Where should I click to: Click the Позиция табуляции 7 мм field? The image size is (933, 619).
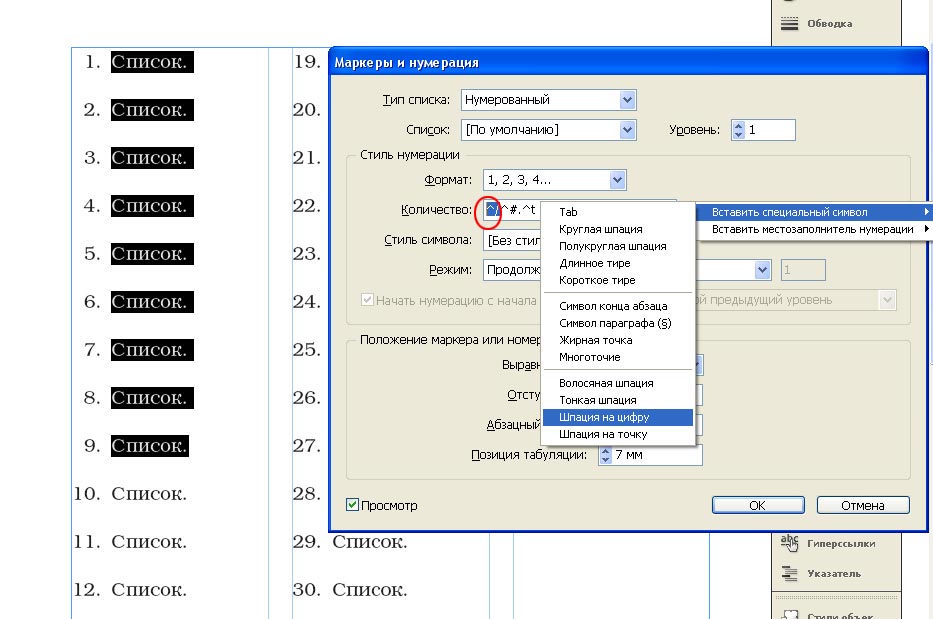click(656, 455)
